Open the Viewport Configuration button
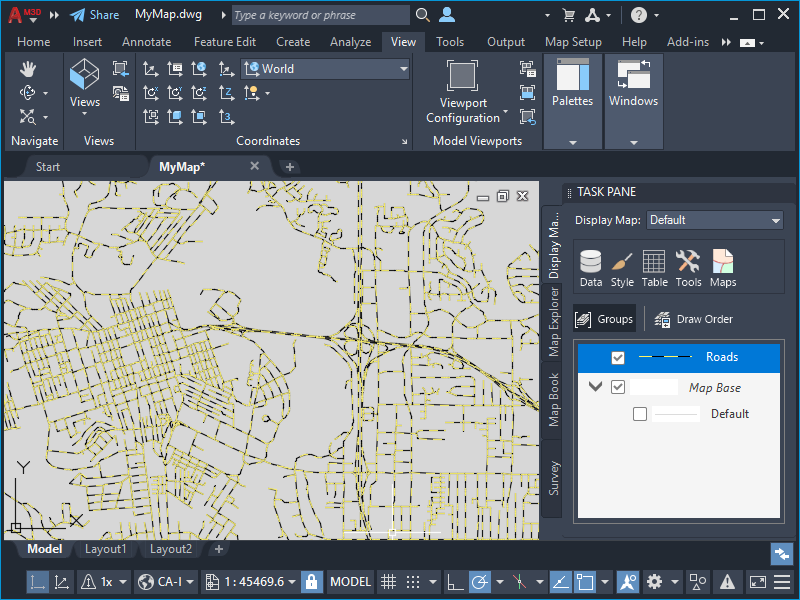800x600 pixels. click(x=462, y=92)
